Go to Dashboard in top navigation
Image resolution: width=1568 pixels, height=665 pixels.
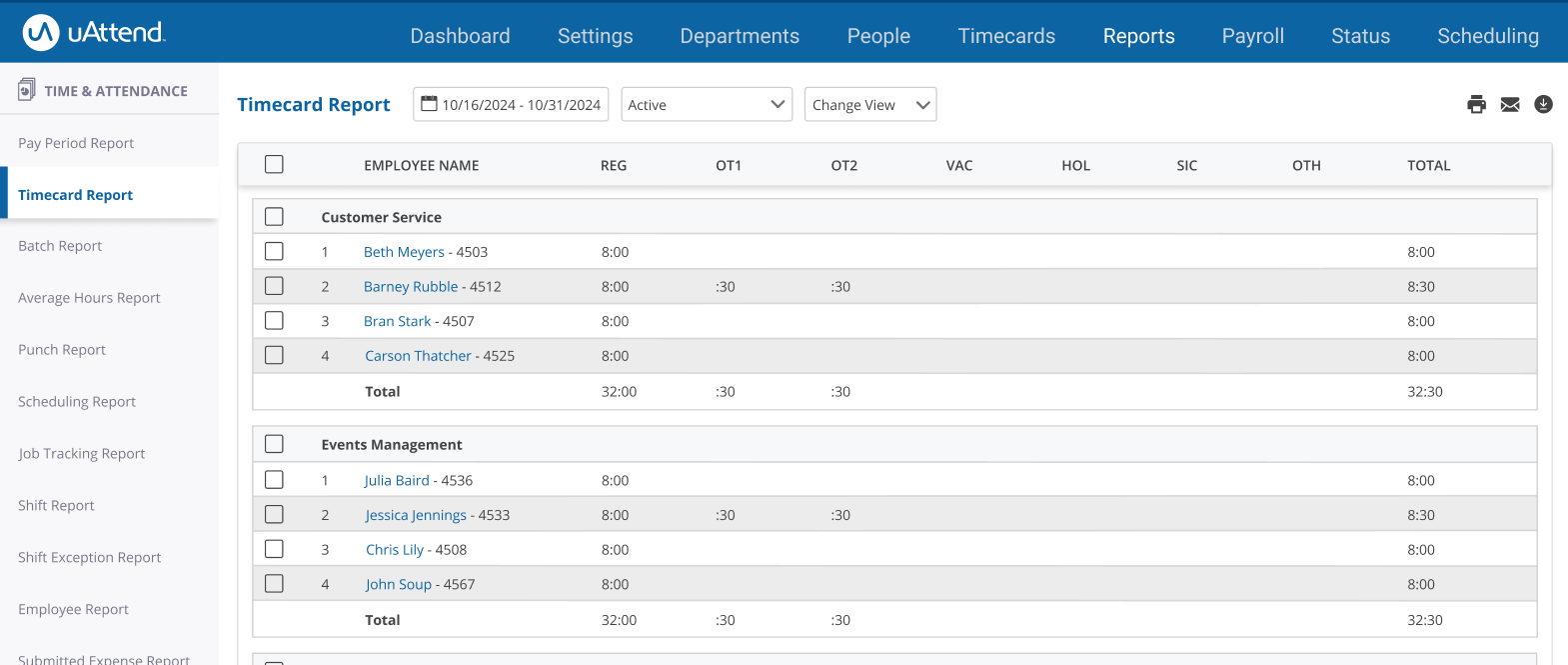pos(460,36)
